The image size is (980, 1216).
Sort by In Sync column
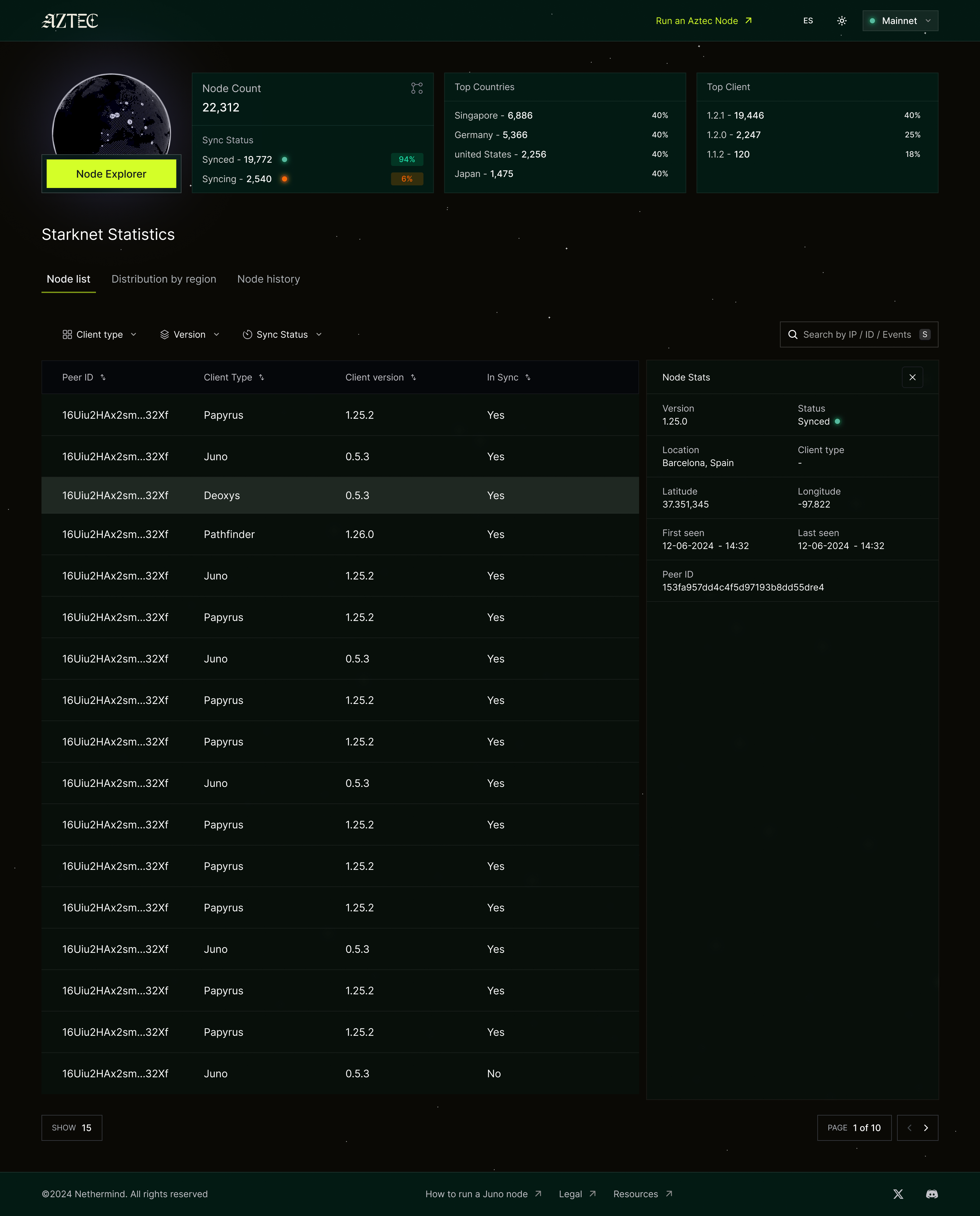click(x=528, y=378)
